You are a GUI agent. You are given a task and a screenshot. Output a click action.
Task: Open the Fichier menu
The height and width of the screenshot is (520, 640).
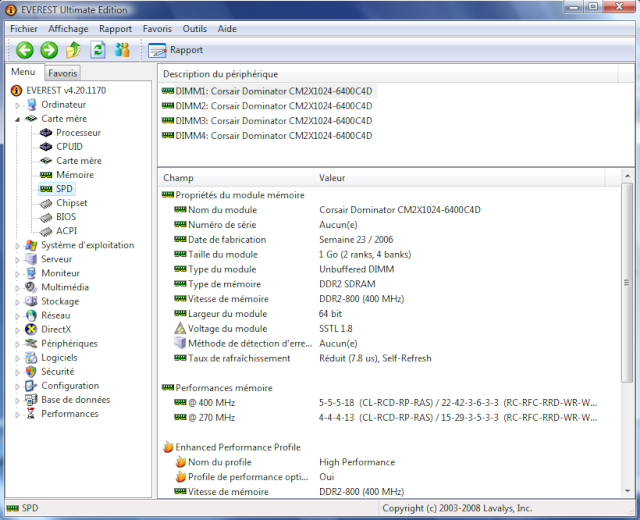tap(24, 29)
